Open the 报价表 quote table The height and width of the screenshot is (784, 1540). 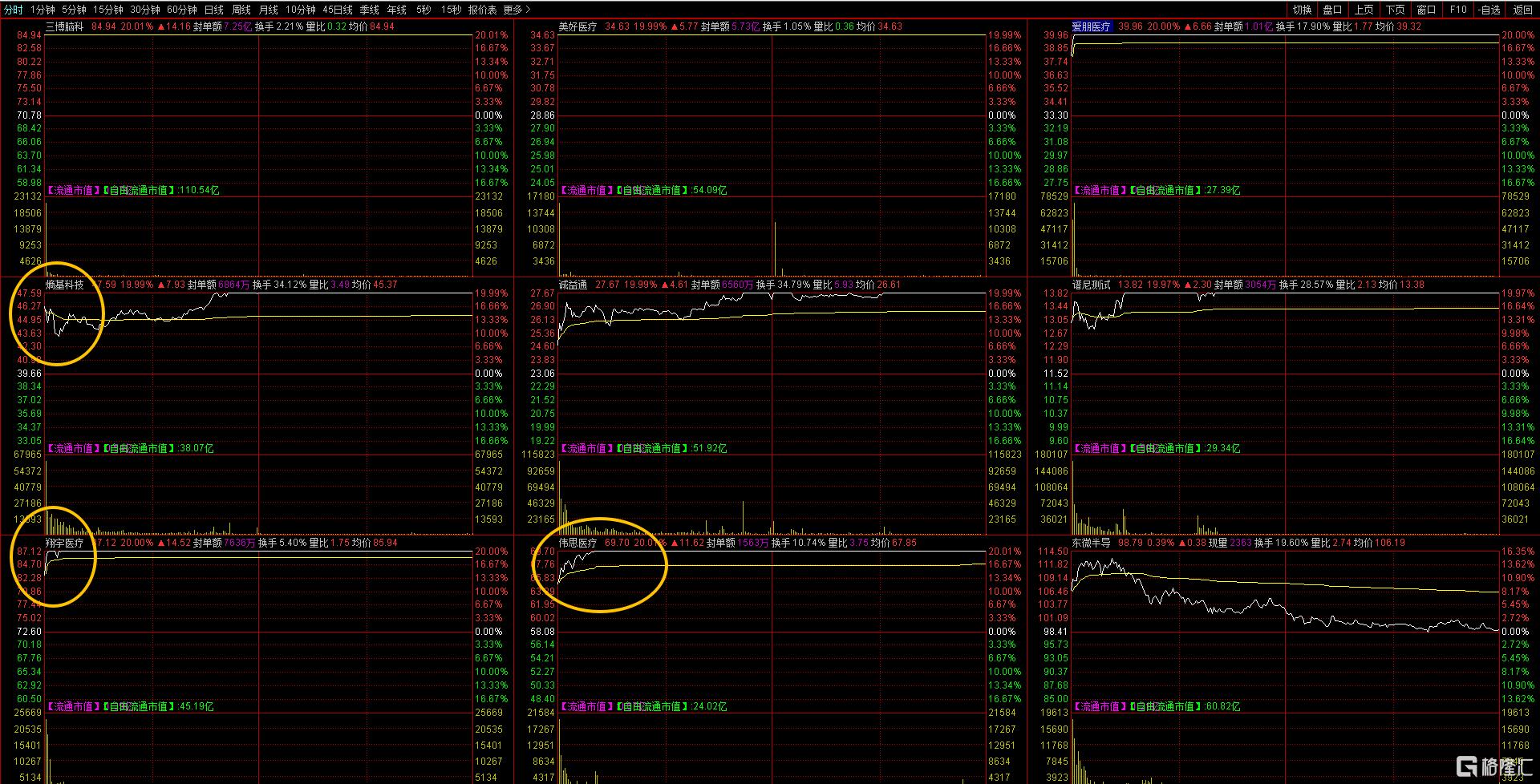pos(483,10)
